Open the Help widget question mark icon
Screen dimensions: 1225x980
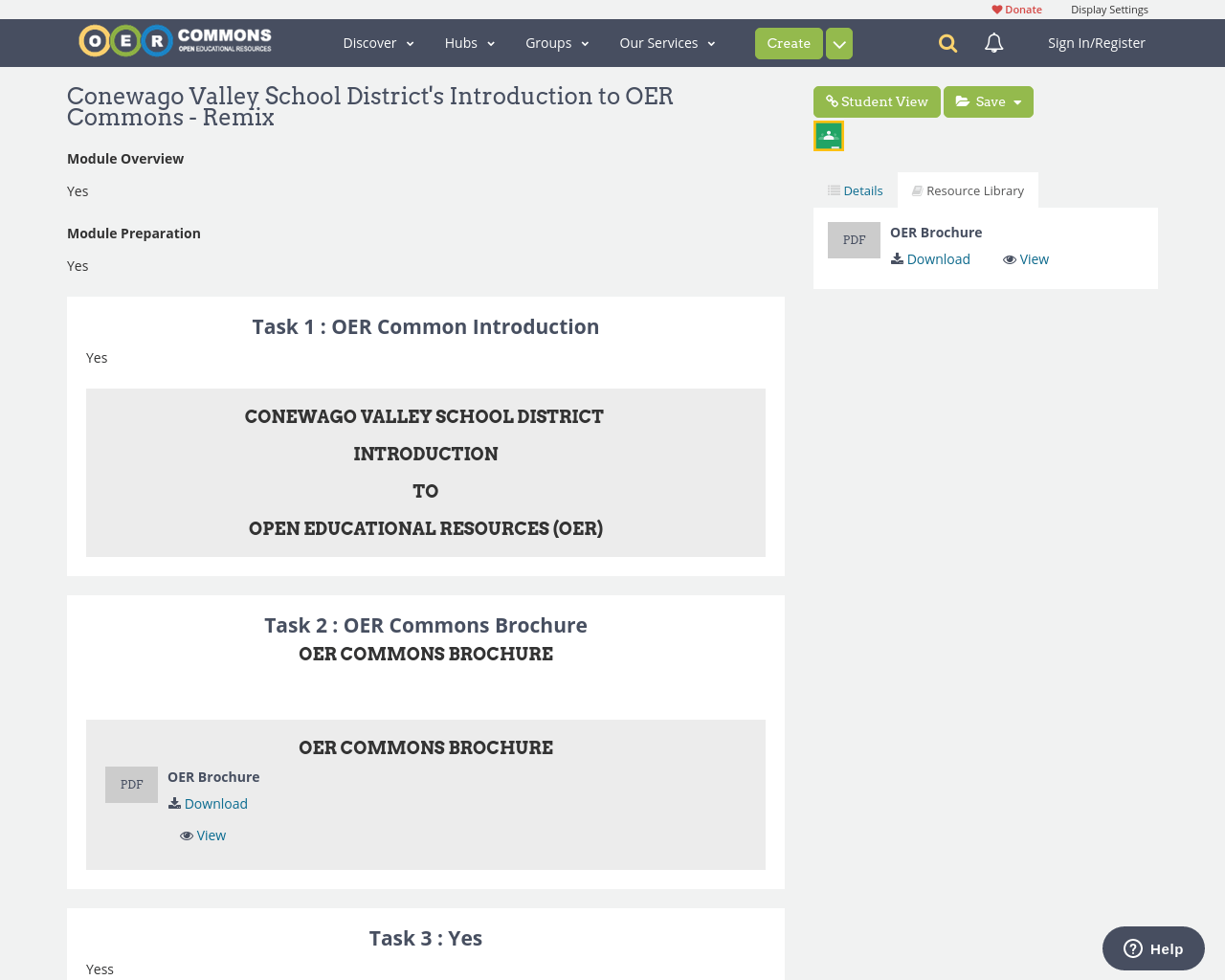tap(1132, 947)
